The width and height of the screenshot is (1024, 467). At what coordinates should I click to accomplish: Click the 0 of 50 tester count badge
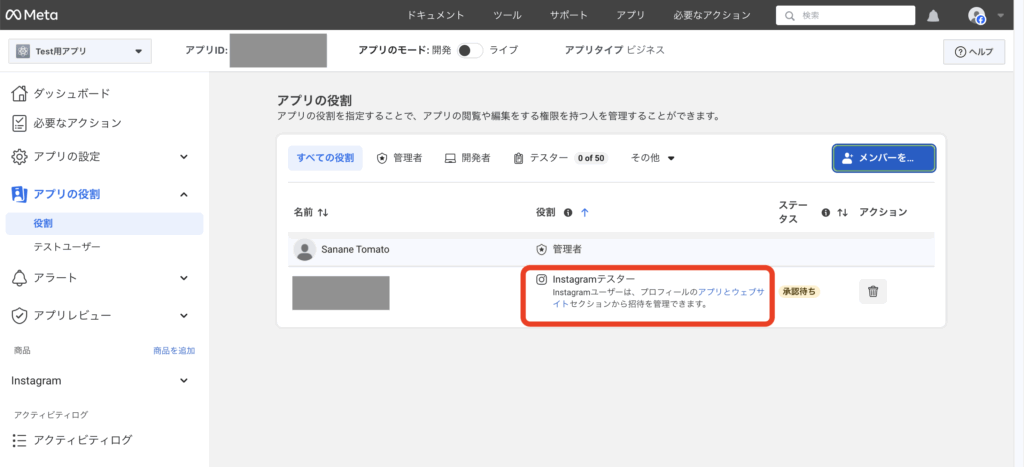591,158
